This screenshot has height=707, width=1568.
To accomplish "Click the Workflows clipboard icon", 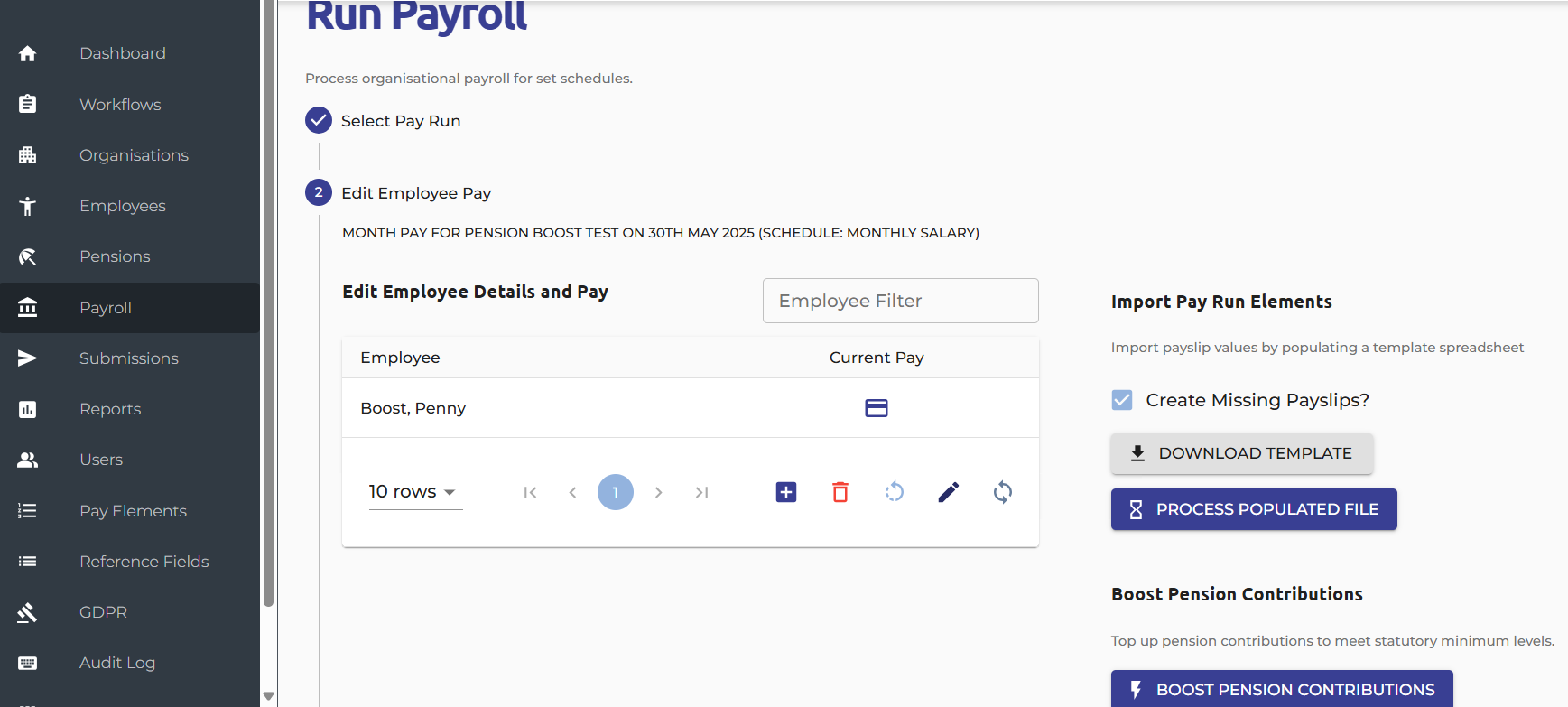I will pyautogui.click(x=28, y=105).
